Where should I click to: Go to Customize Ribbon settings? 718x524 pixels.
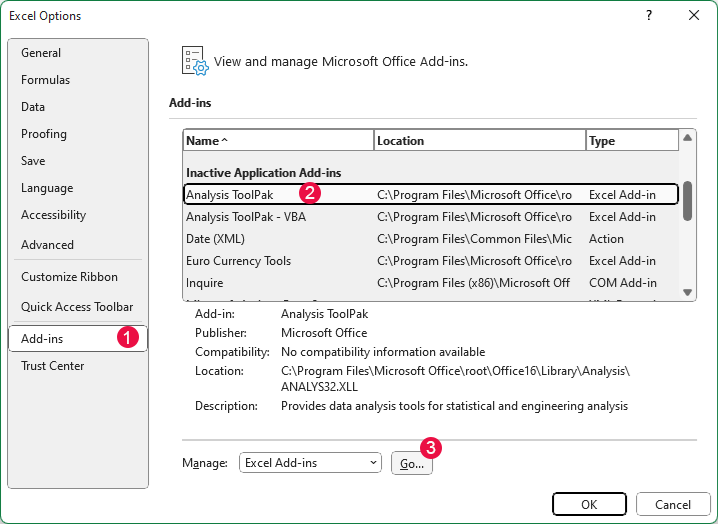pos(69,277)
